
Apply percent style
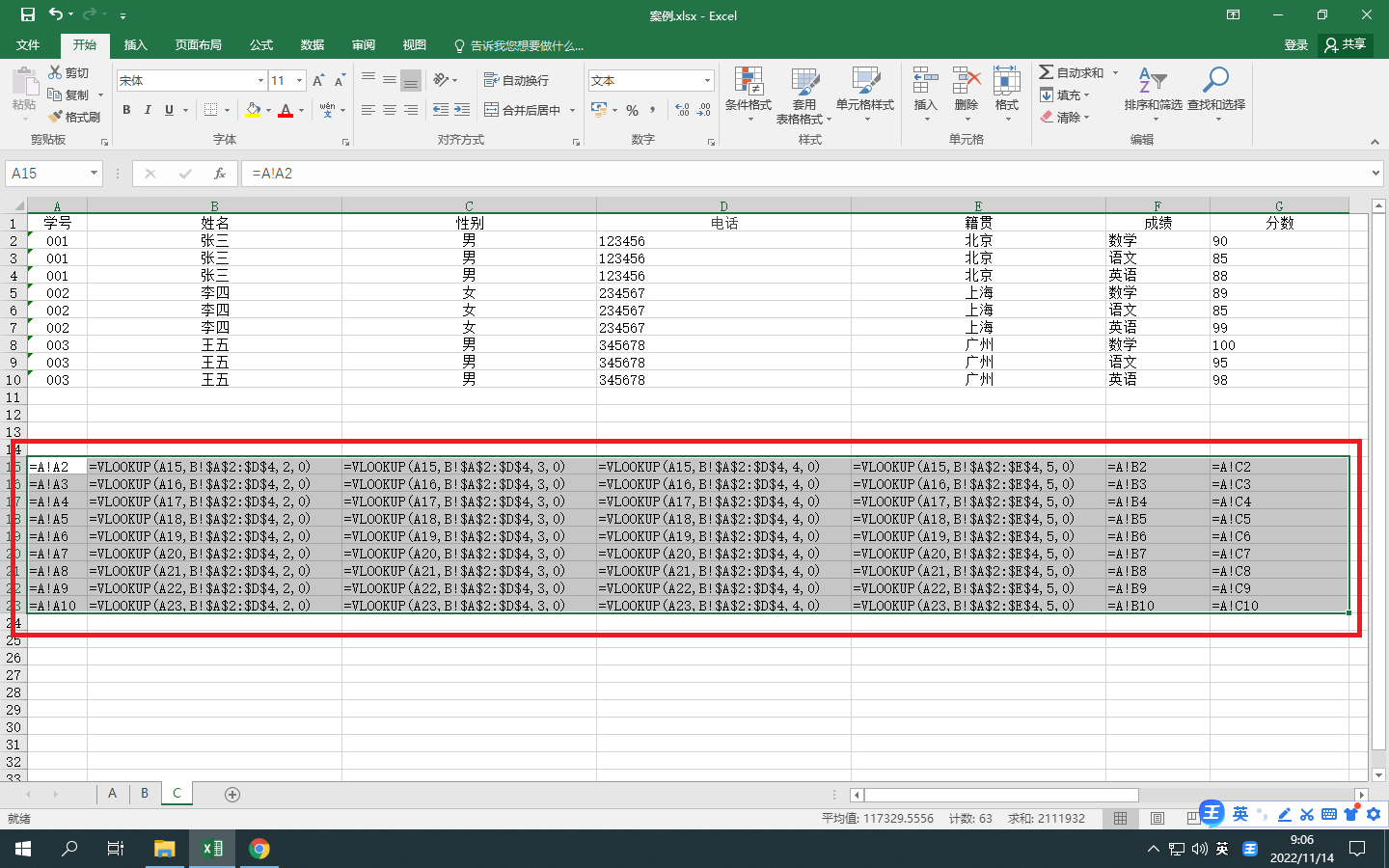coord(633,110)
